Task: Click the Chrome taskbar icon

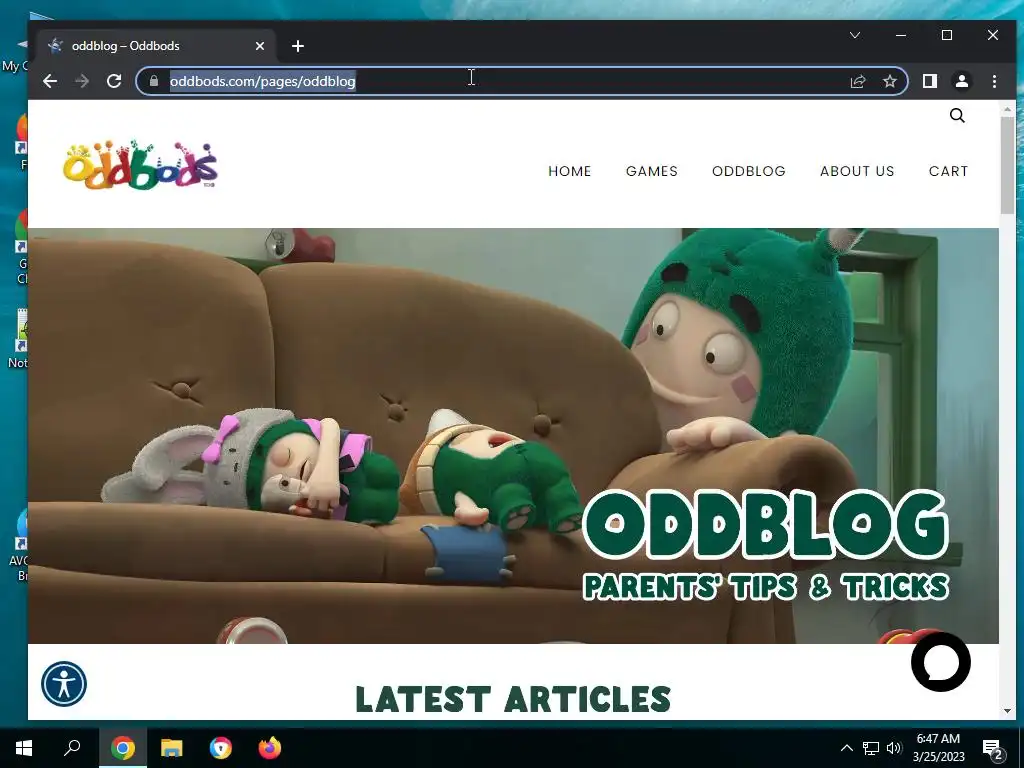Action: [123, 748]
